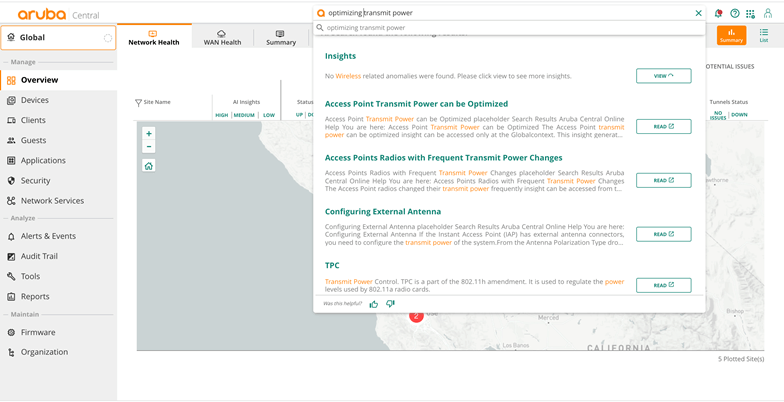Open the user profile icon
Screen dimensions: 784x402
(768, 13)
